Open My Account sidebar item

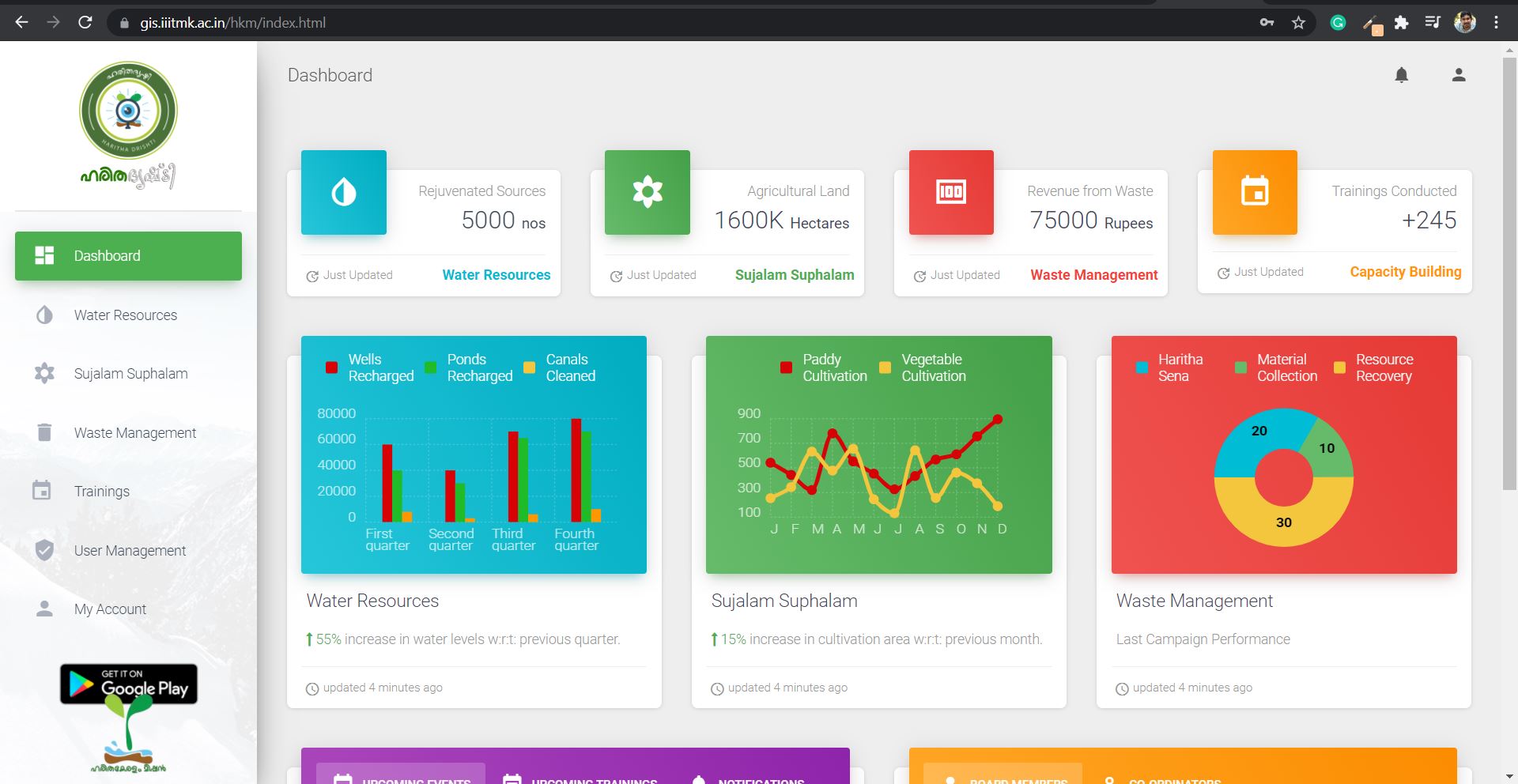[128, 609]
